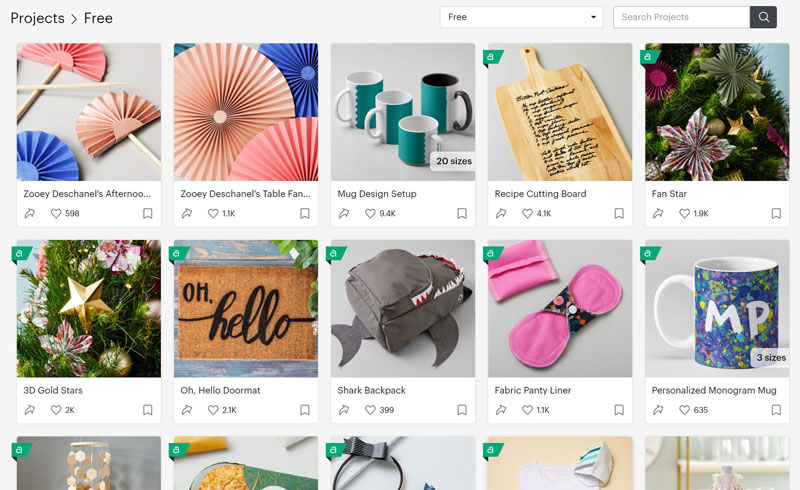Click the Cricut Access badge on Shark Backpack
800x490 pixels.
[x=335, y=254]
